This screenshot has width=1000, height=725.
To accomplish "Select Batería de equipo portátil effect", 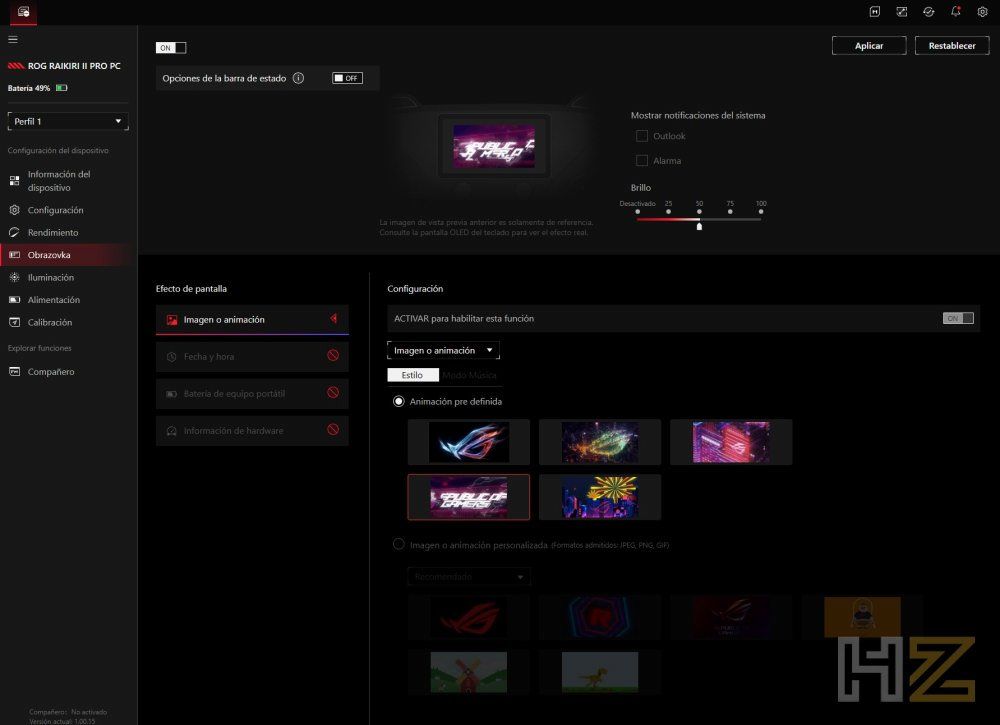I will [x=252, y=393].
